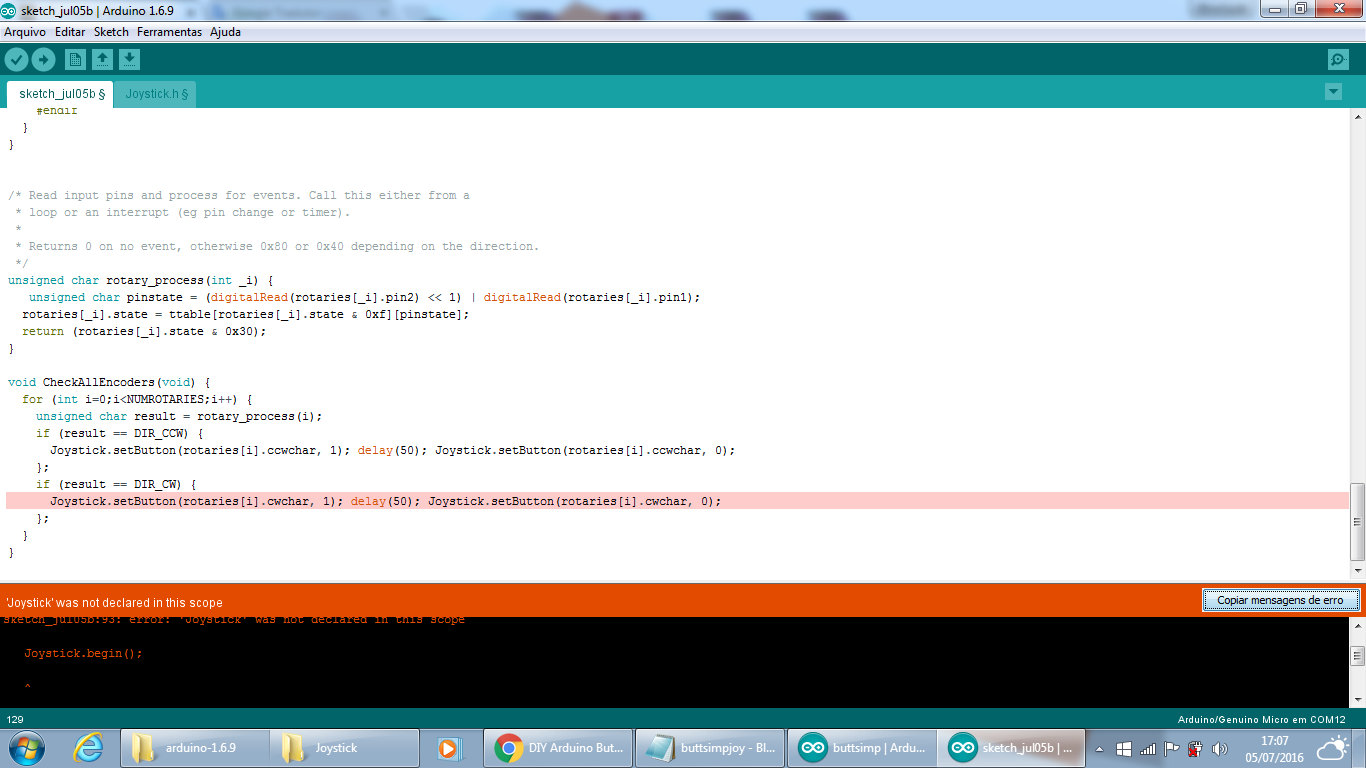The height and width of the screenshot is (768, 1366).
Task: Click the code editor vertical scrollbar thumb
Action: [1357, 522]
